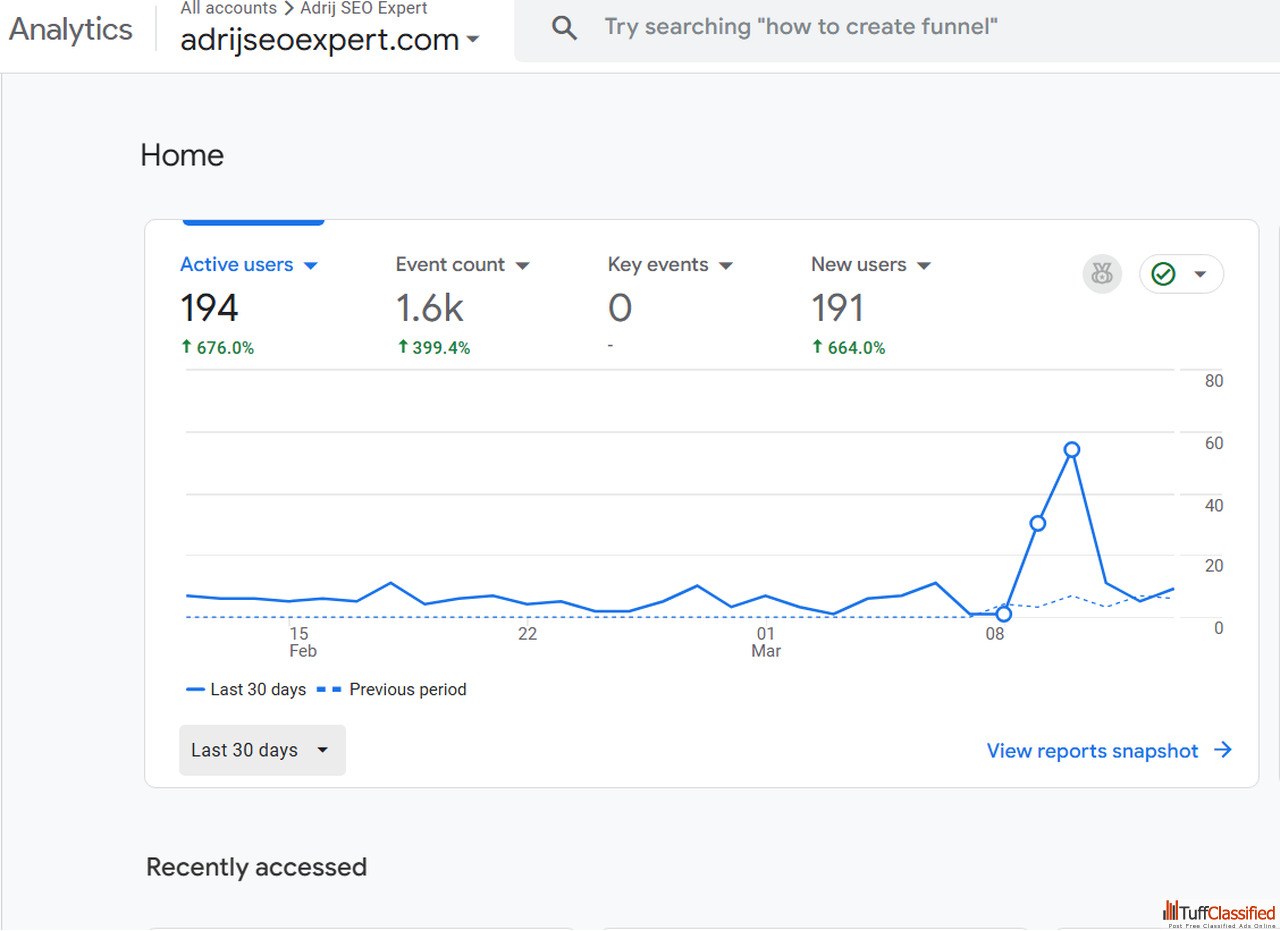Image resolution: width=1280 pixels, height=931 pixels.
Task: Click the Analytics logo text
Action: coord(71,29)
